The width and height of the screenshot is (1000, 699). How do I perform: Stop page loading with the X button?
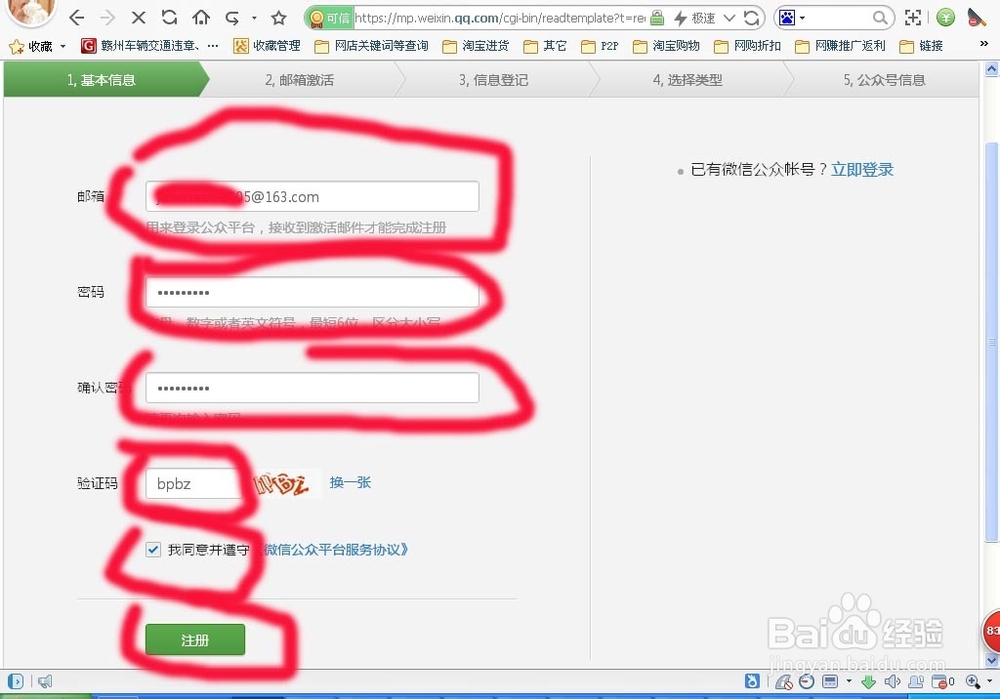138,18
